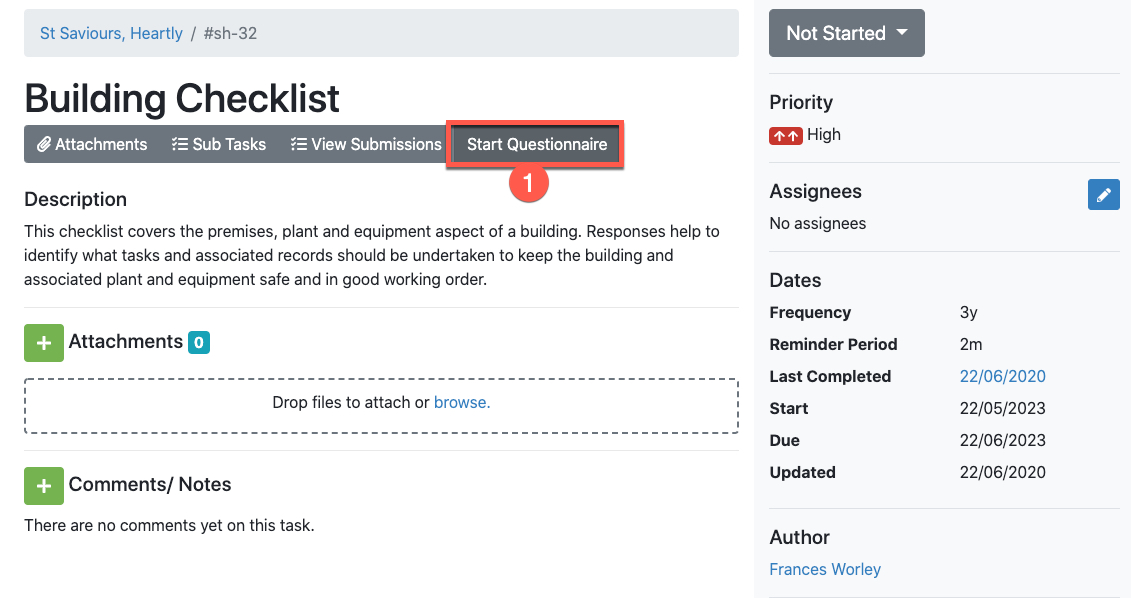
Task: Click the paperclip icon on Attachments button
Action: [44, 145]
